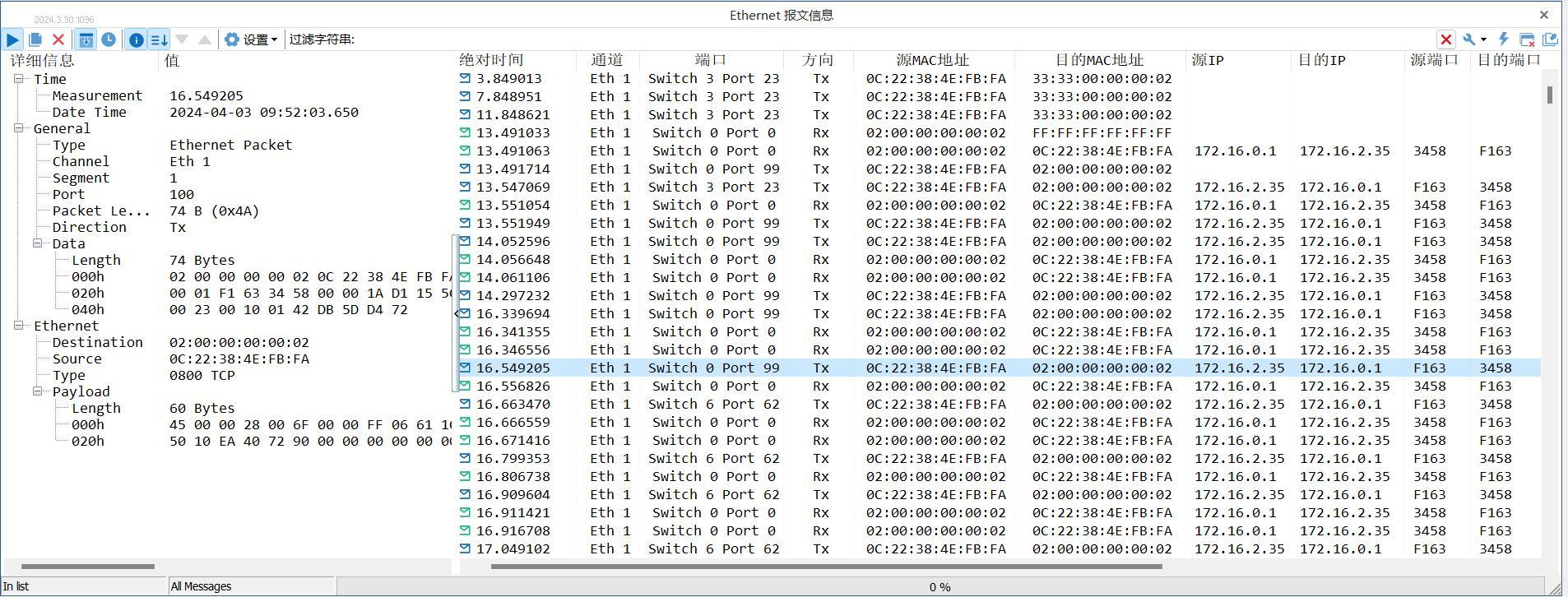Click the 详细信息 column header
The height and width of the screenshot is (597, 1568).
pos(81,60)
